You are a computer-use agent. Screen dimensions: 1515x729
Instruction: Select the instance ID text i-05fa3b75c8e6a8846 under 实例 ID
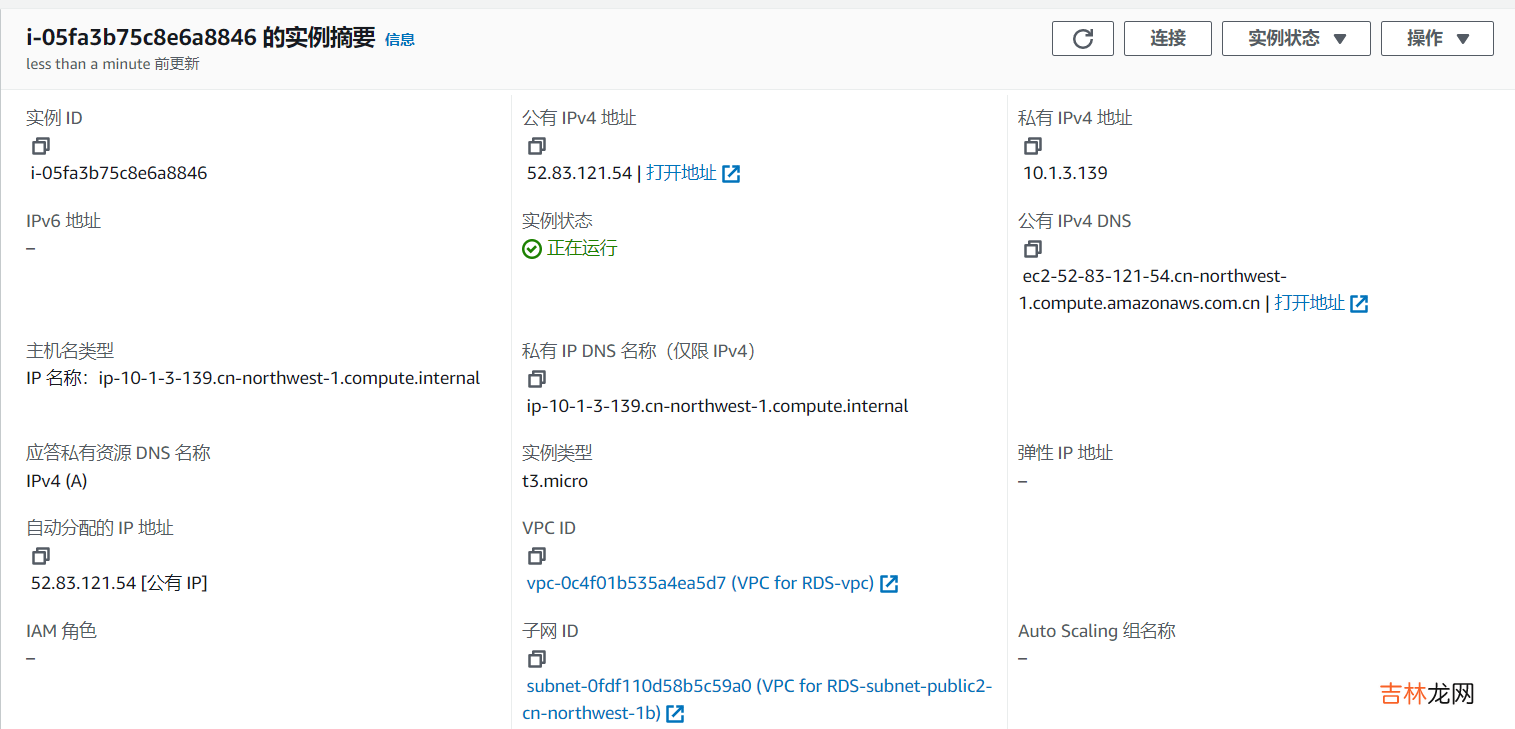coord(119,173)
